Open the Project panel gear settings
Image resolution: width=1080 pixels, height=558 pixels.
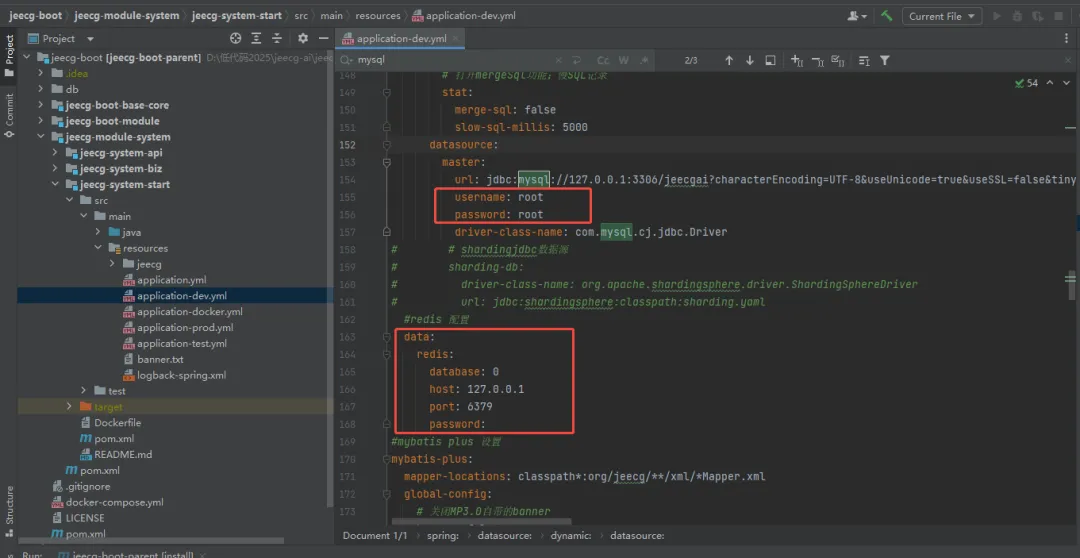(302, 39)
